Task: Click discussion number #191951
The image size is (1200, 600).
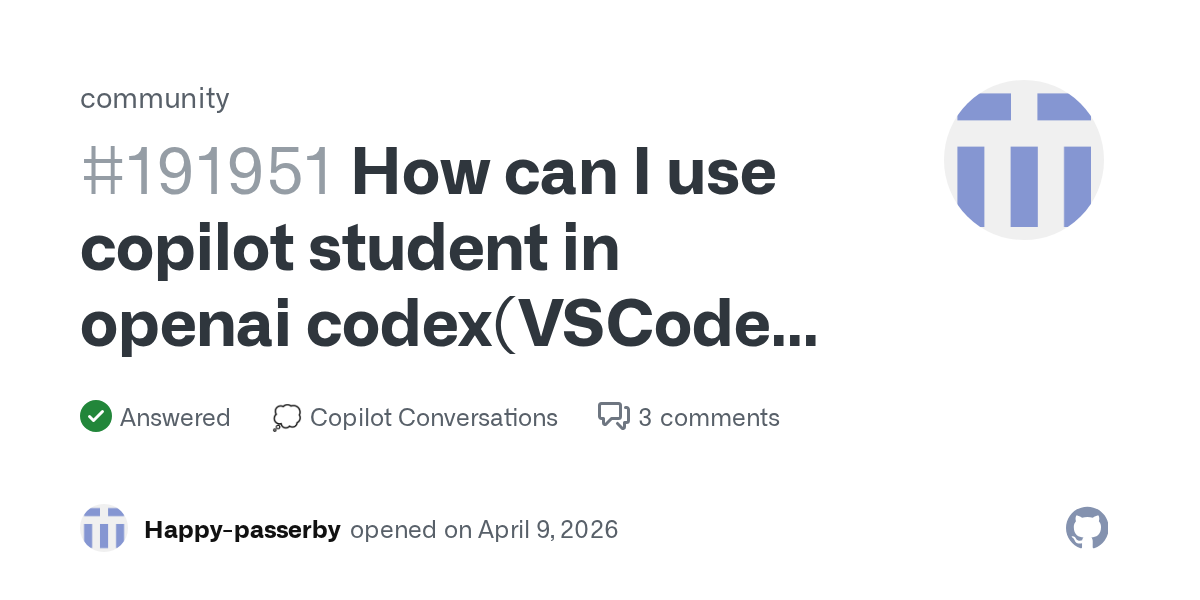Action: [207, 173]
